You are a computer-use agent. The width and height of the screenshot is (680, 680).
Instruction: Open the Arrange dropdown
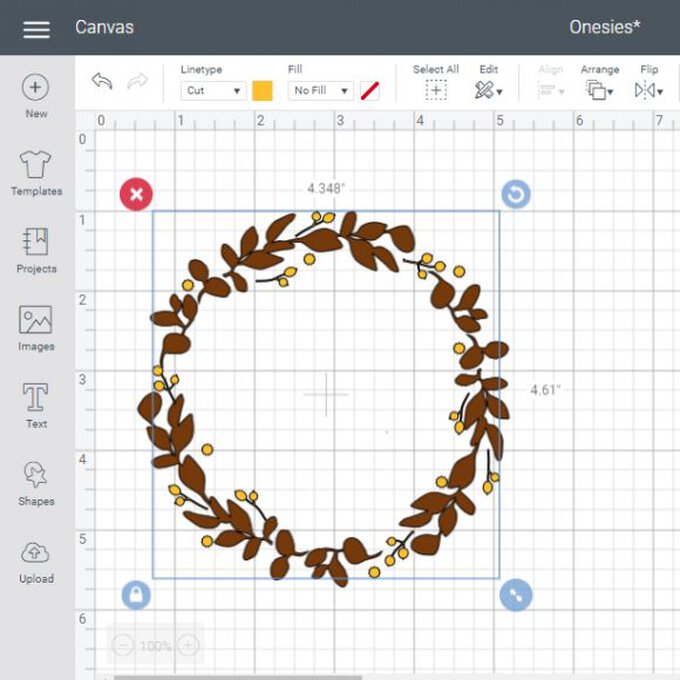599,90
